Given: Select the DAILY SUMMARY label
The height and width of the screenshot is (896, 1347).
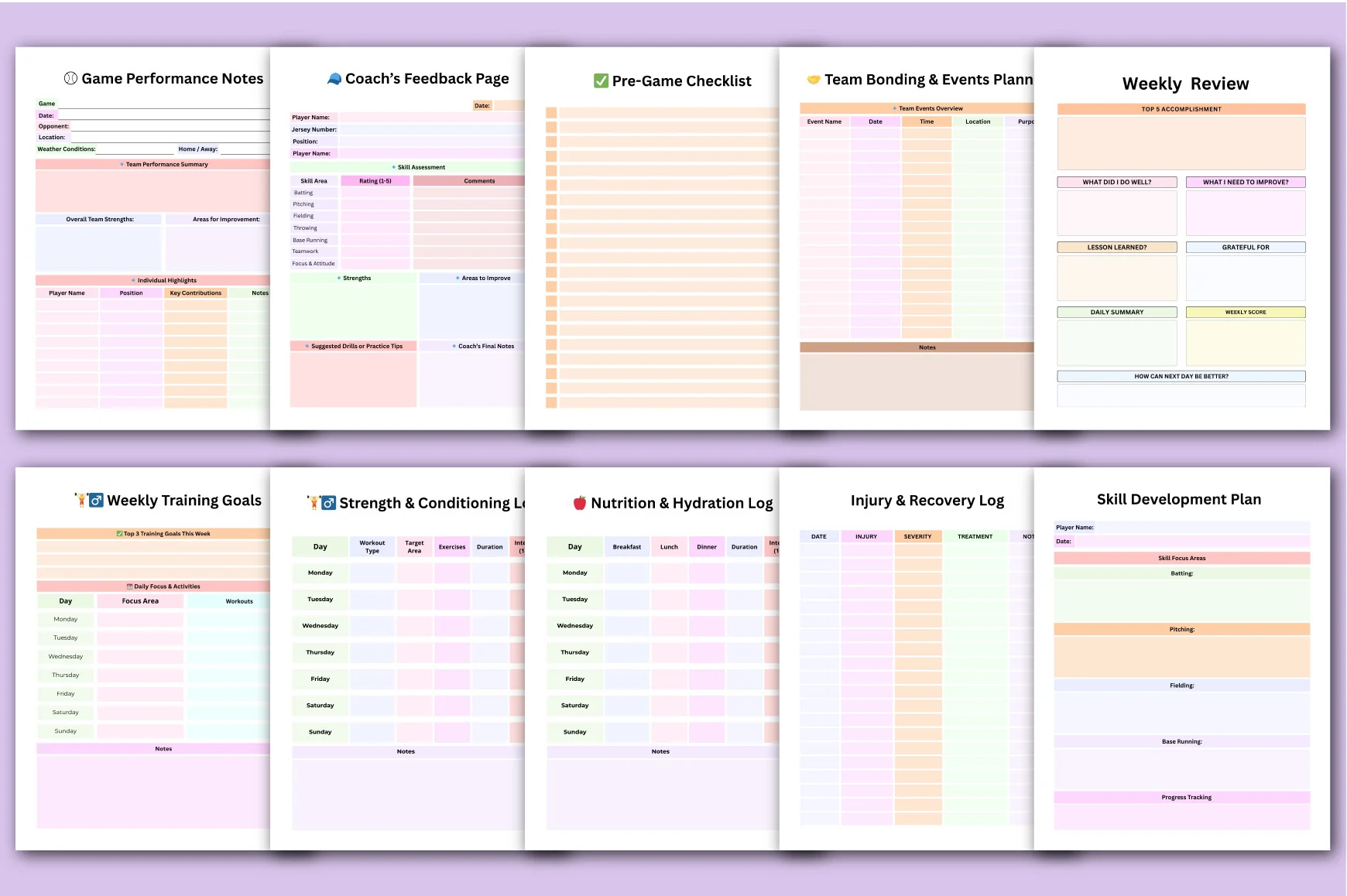Looking at the screenshot, I should point(1117,313).
